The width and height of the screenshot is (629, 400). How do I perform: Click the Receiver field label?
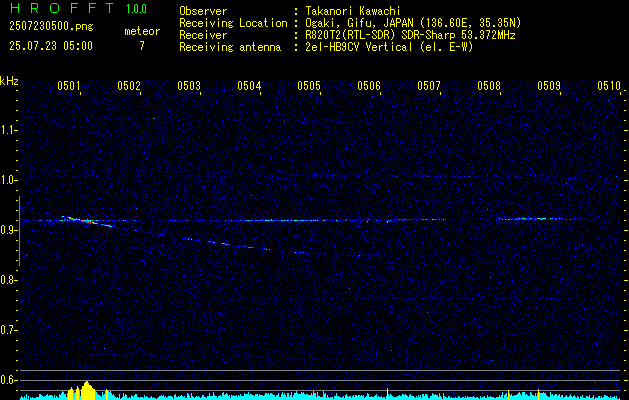click(x=203, y=35)
